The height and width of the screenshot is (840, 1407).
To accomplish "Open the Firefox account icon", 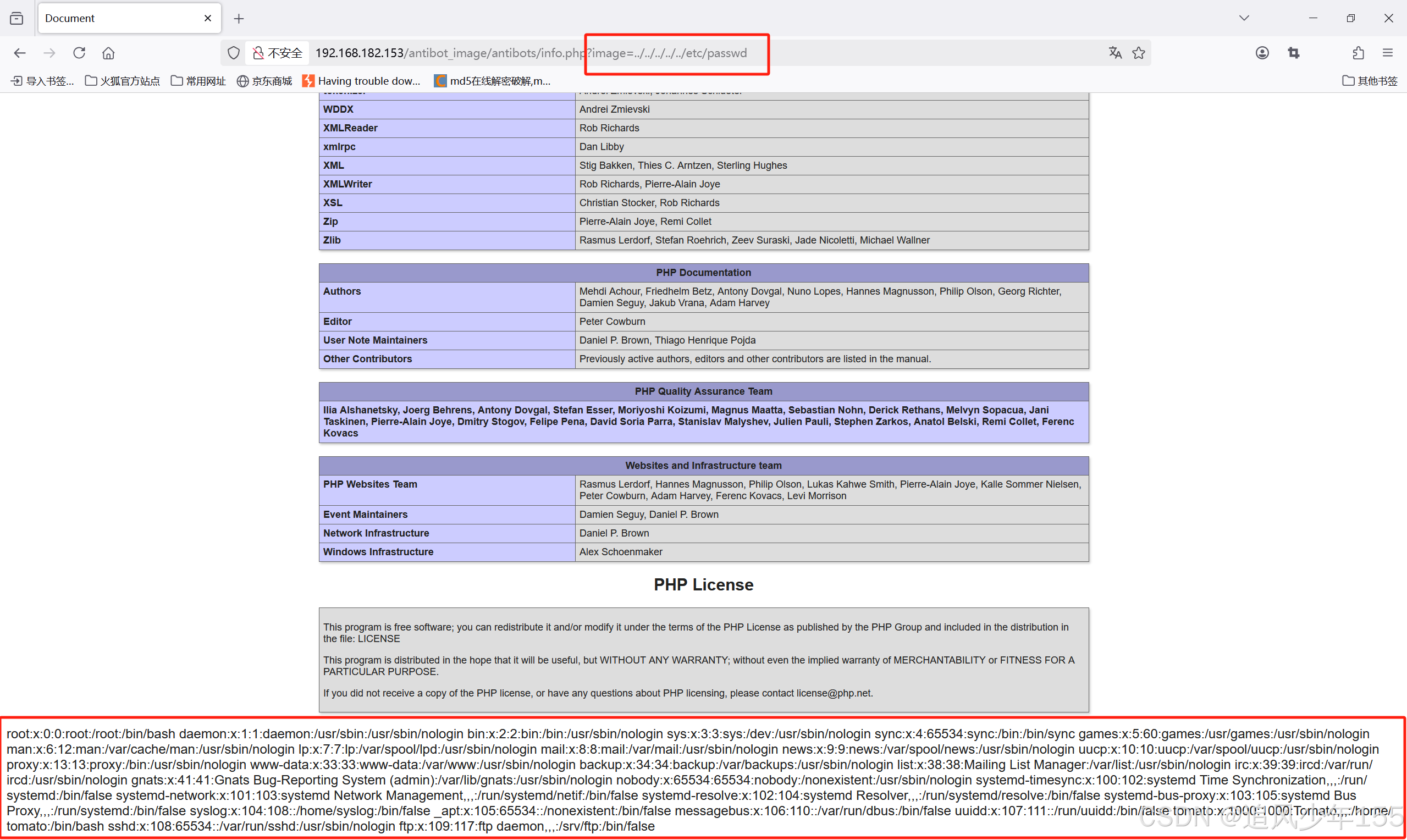I will coord(1261,53).
